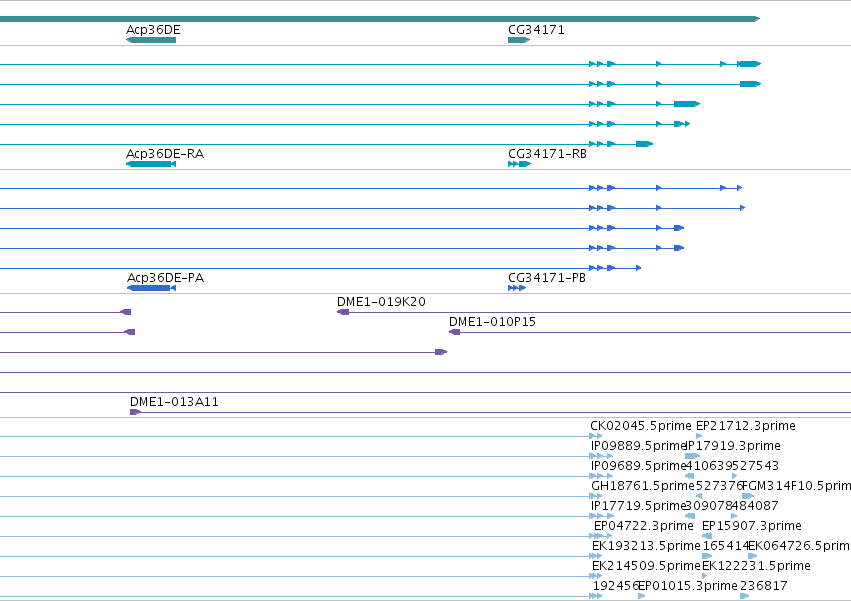Select the teal Acp36DE gene bar

tap(151, 40)
